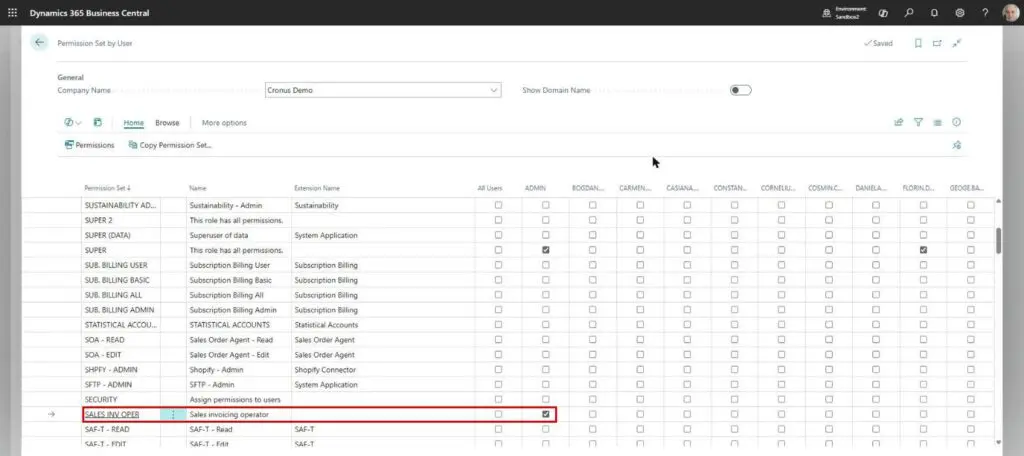
Task: Click the Permissions action
Action: pyautogui.click(x=89, y=145)
